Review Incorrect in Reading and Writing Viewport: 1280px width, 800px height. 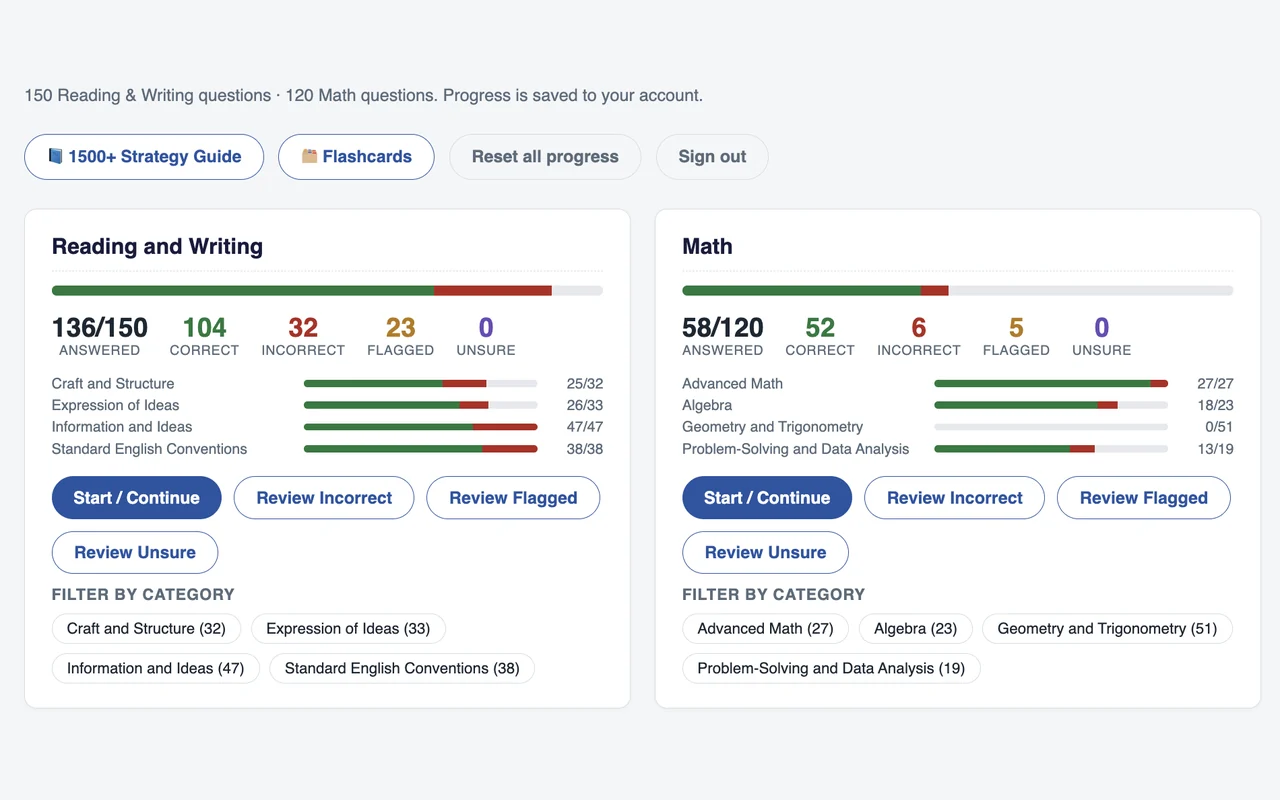pyautogui.click(x=324, y=498)
